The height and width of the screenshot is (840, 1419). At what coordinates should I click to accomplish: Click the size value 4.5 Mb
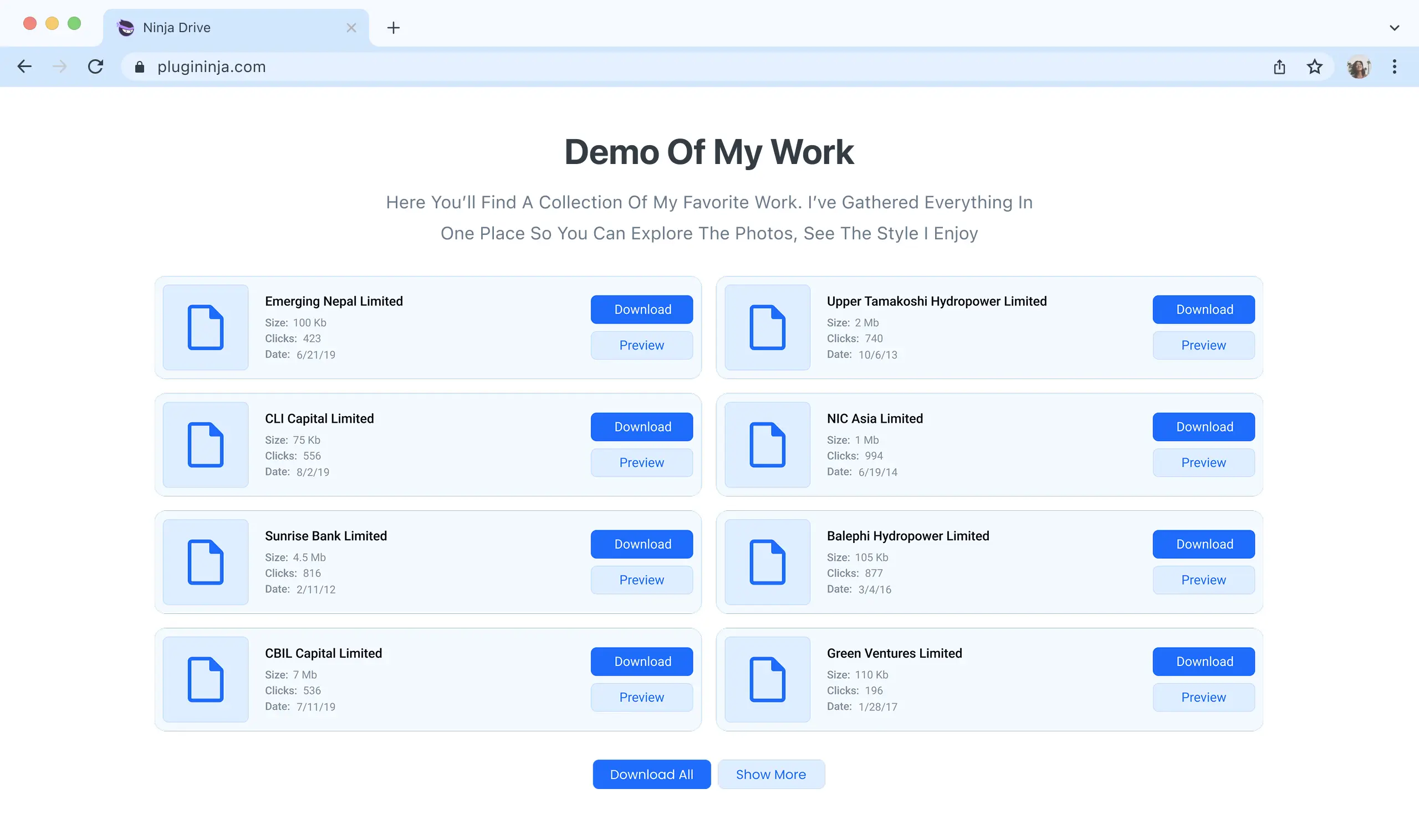309,557
